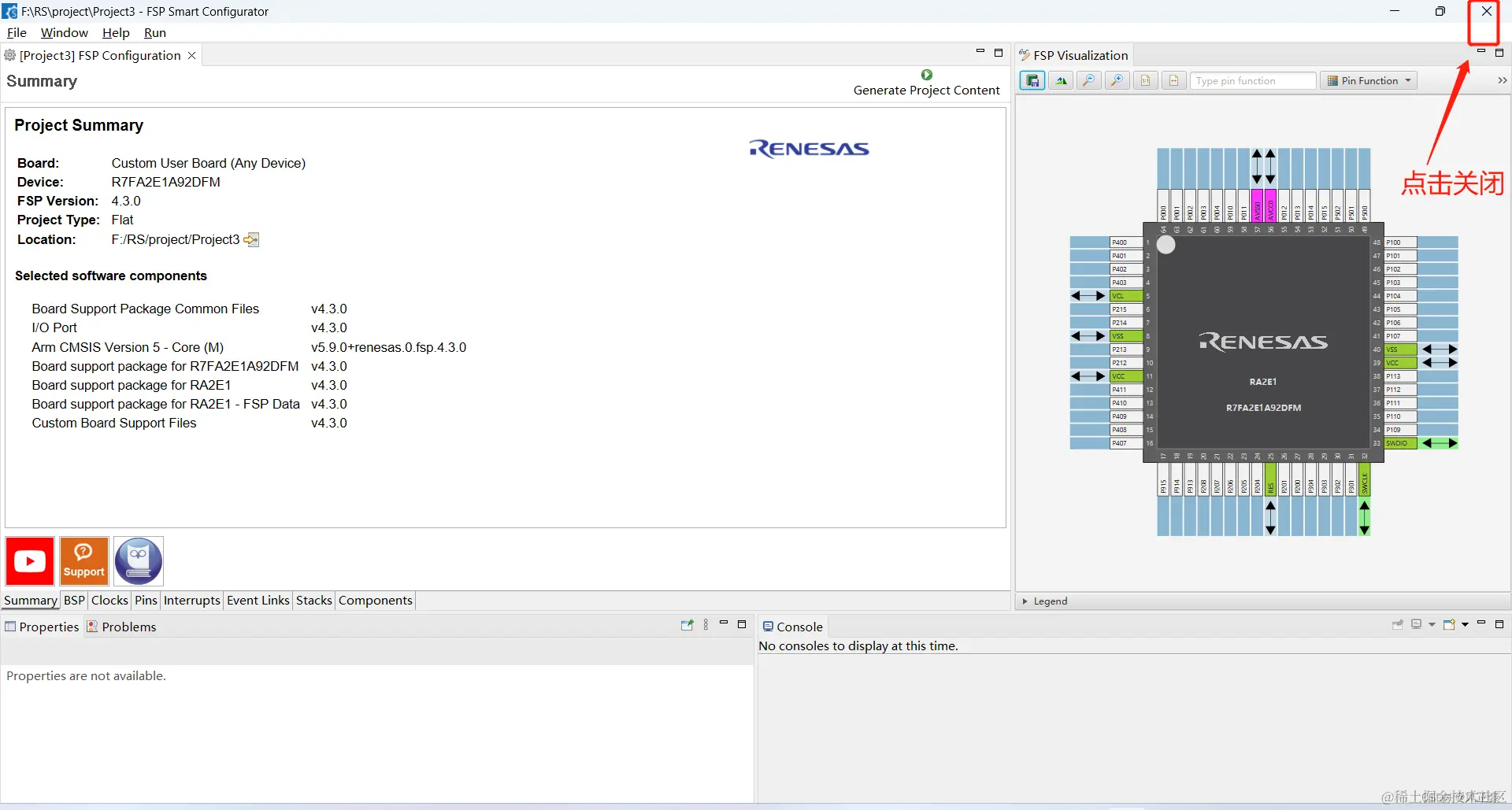Click pin P400 on the chip diagram
Viewport: 1512px width, 810px height.
point(1125,242)
